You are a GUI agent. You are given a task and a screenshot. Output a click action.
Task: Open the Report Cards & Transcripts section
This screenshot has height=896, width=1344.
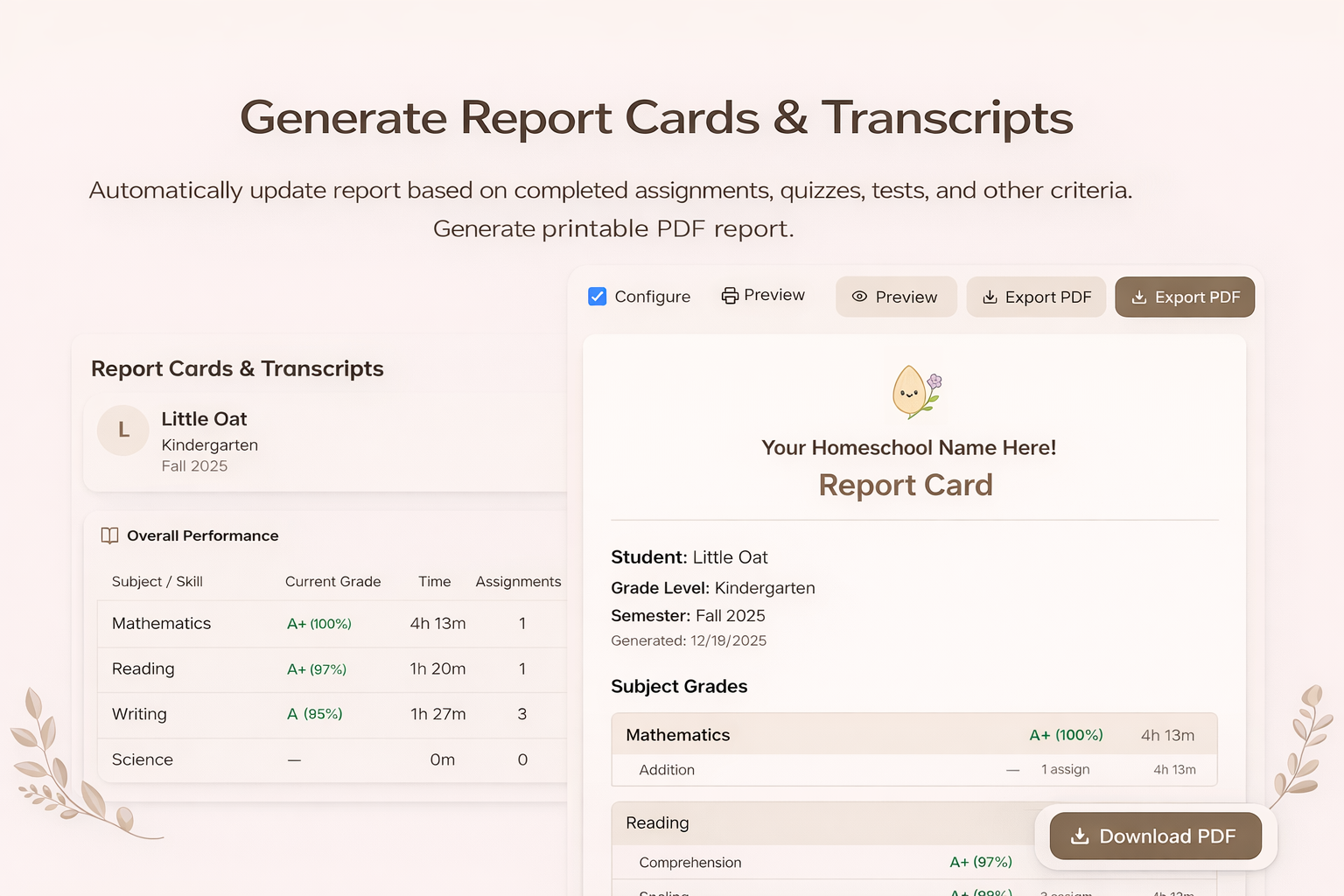(x=237, y=368)
